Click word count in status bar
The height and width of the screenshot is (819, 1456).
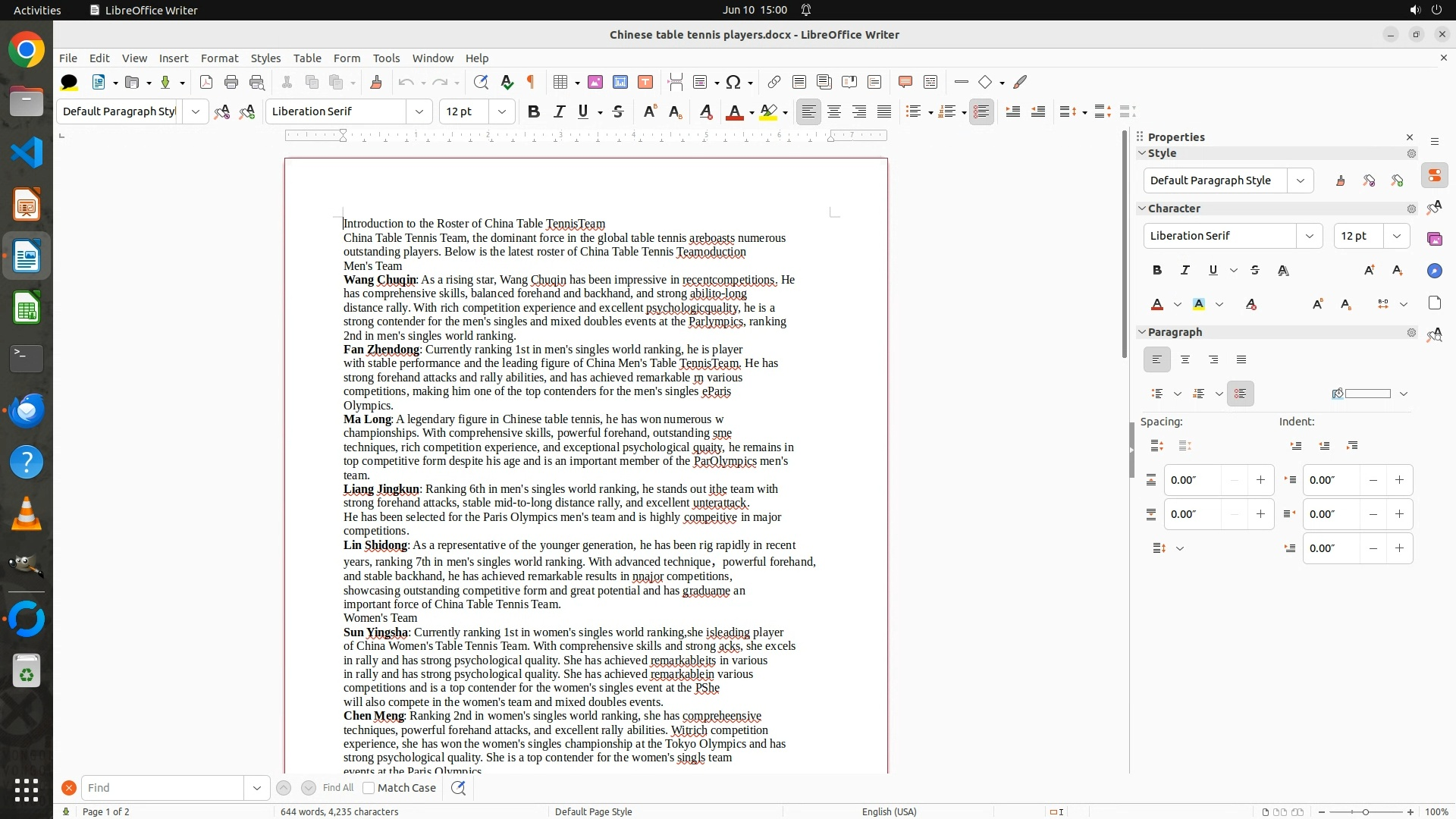(x=339, y=811)
